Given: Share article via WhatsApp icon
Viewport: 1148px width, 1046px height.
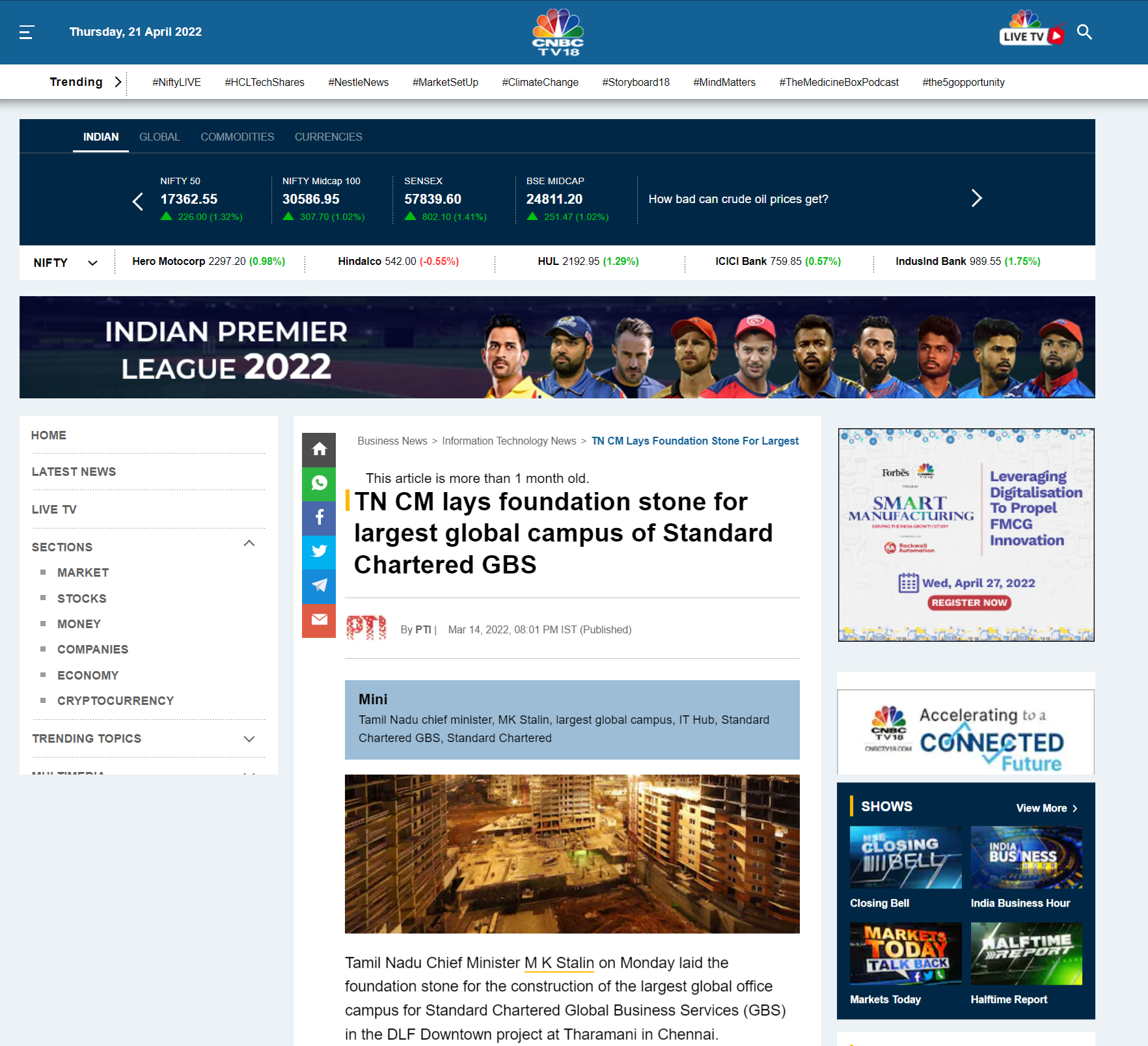Looking at the screenshot, I should 319,484.
